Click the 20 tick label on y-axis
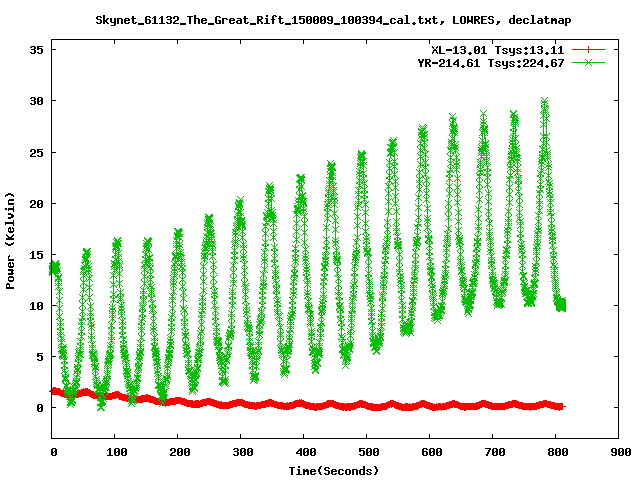Screen dimensions: 640x480 (34, 203)
